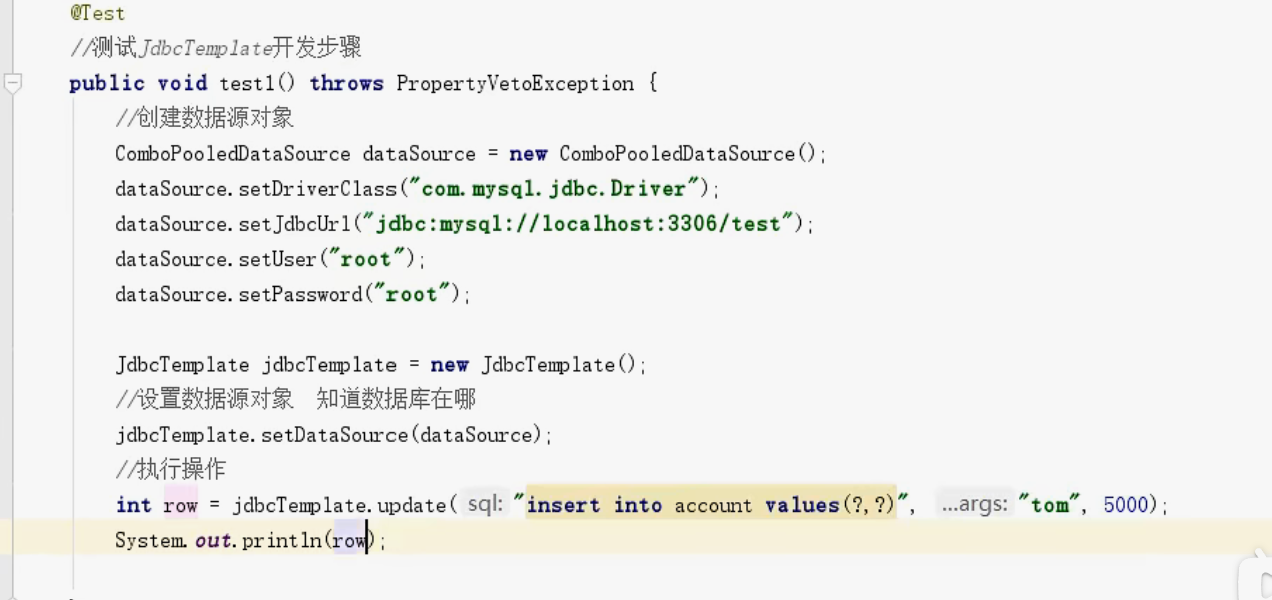
Task: Click the @Test annotation
Action: (x=98, y=13)
